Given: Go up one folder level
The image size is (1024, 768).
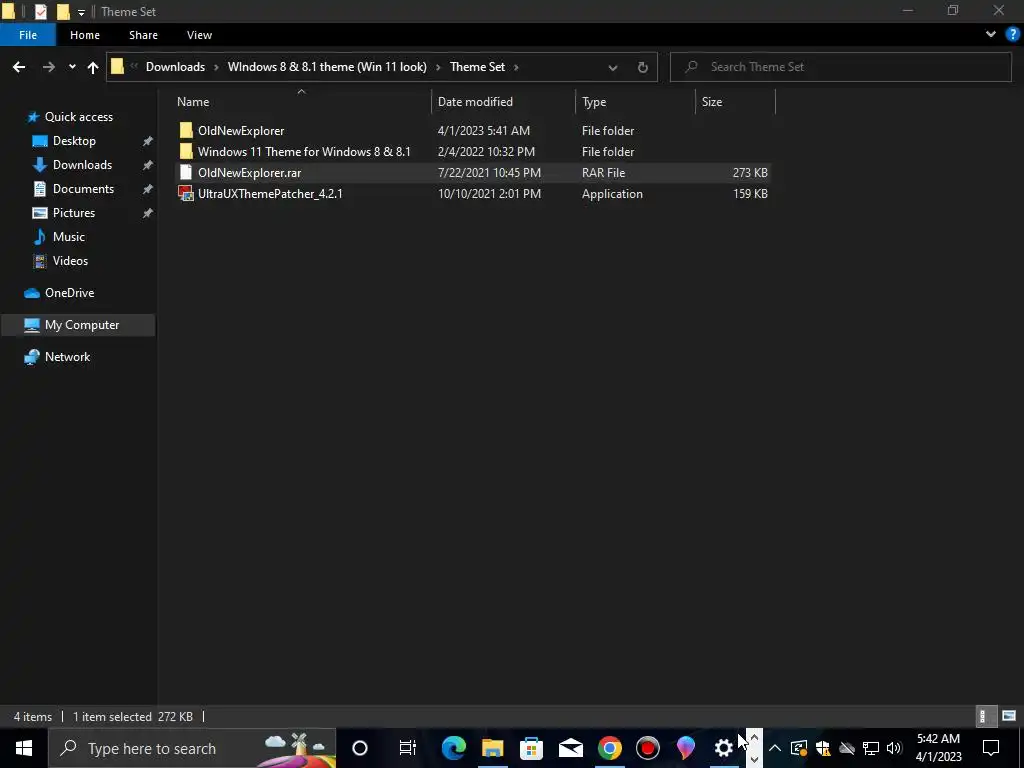Looking at the screenshot, I should 93,67.
